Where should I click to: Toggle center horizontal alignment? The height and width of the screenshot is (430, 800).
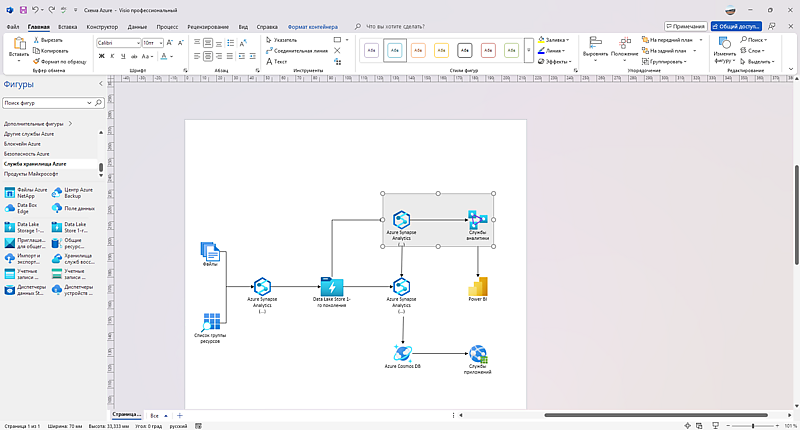(x=208, y=56)
